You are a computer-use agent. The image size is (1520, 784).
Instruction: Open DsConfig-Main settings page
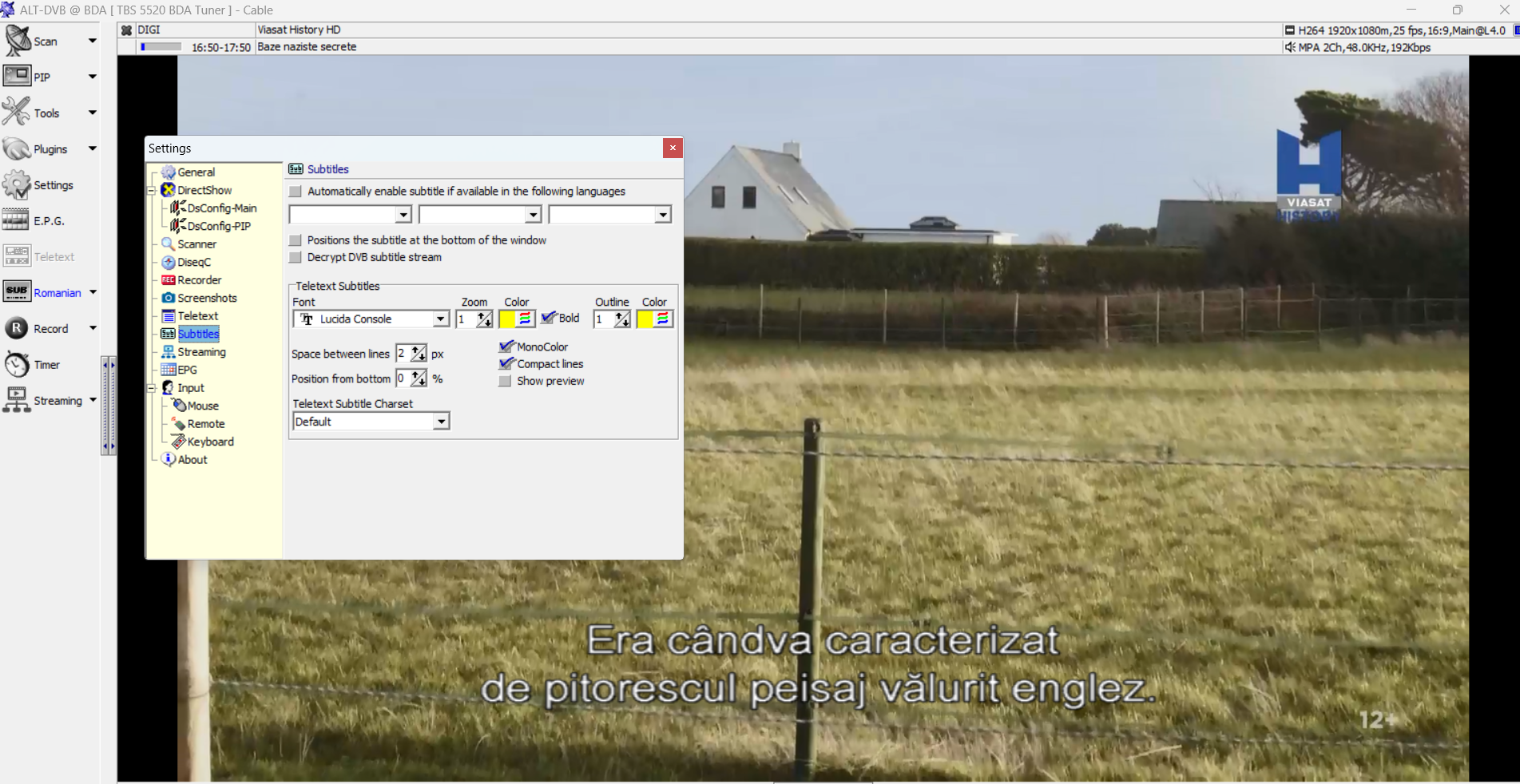click(x=222, y=208)
